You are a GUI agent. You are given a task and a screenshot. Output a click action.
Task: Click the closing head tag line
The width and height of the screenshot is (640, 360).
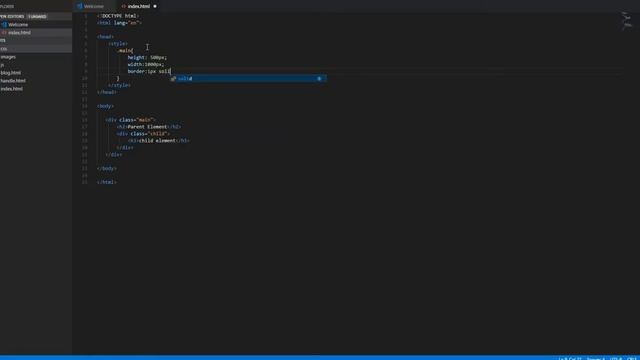click(x=107, y=92)
